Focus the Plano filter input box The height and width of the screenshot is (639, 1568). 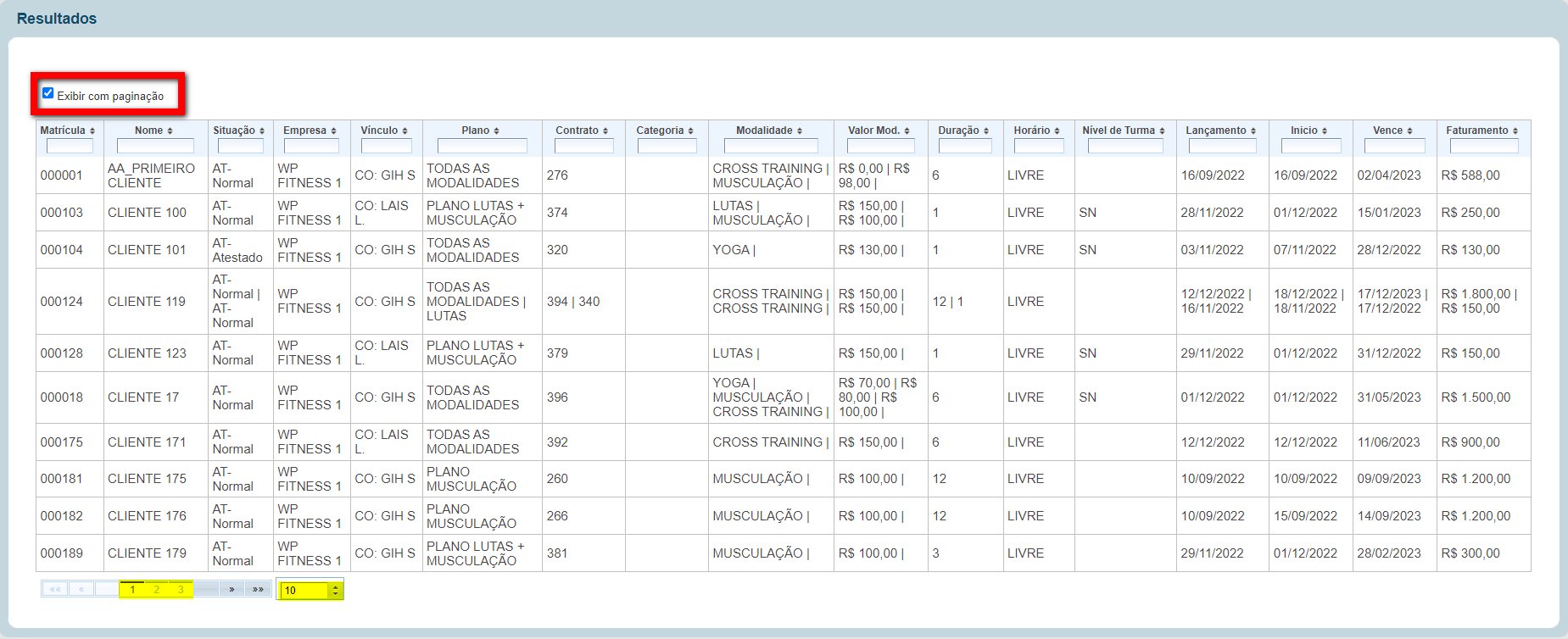(x=482, y=147)
